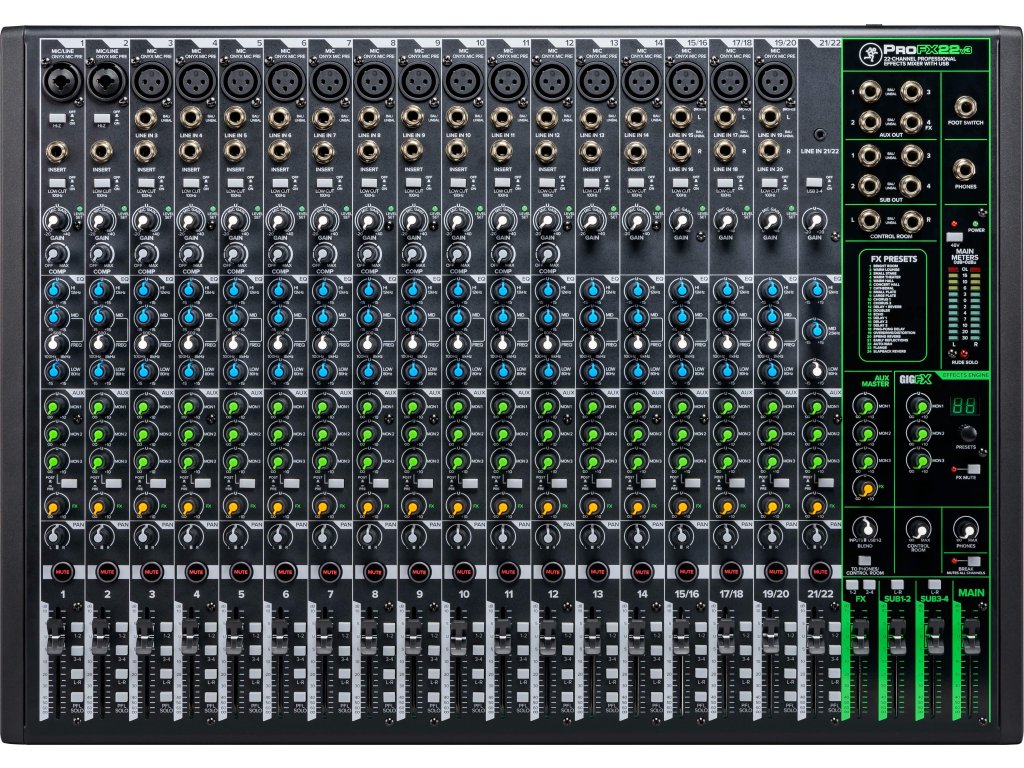Click the channel 1 GAIN knob
This screenshot has height=768, width=1024.
(56, 222)
